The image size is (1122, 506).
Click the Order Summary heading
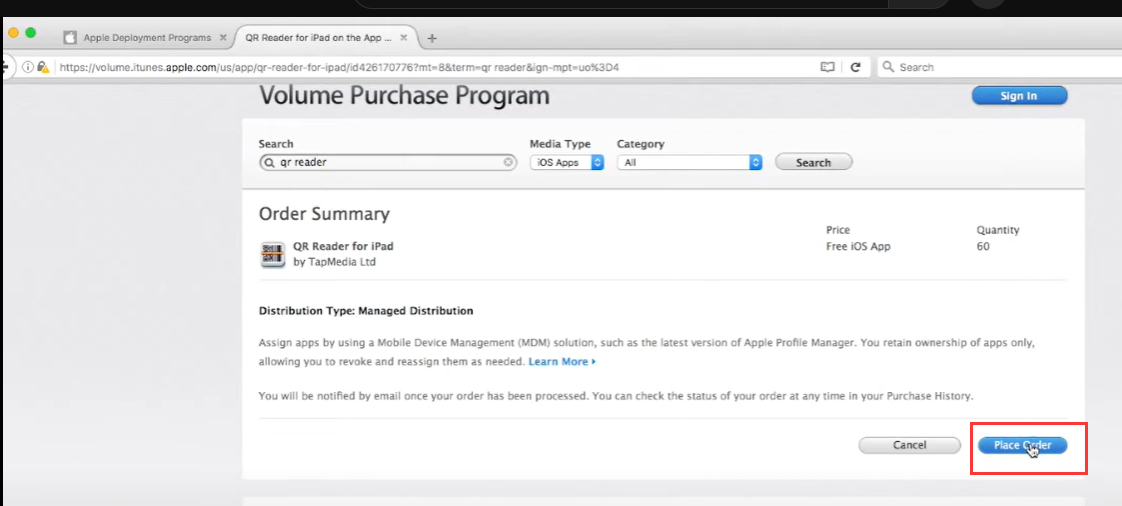(x=324, y=214)
